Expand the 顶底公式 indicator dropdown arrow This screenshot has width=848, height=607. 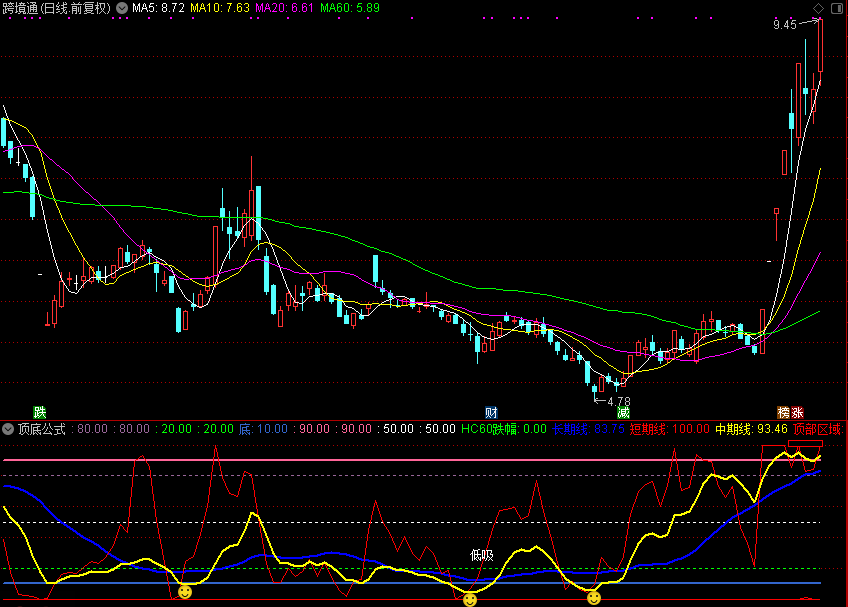(8, 429)
